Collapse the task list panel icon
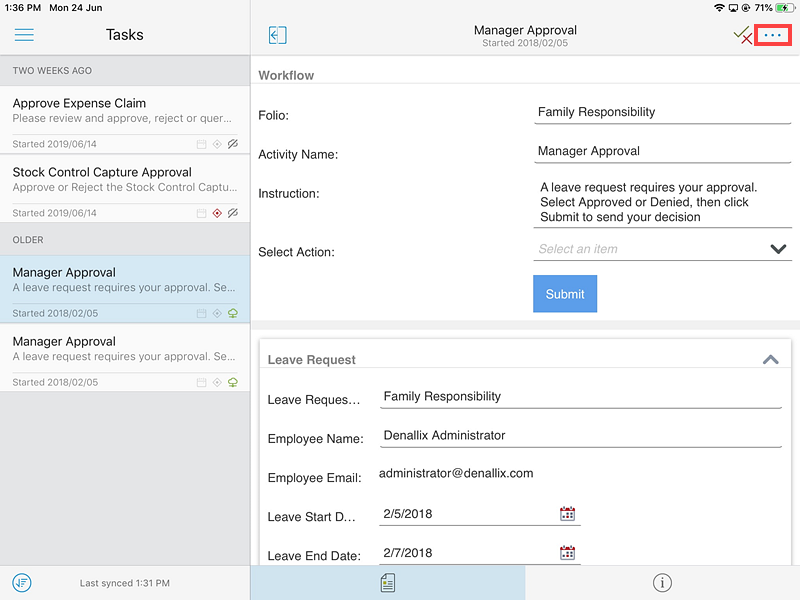Screen dimensions: 800x600 [x=278, y=35]
